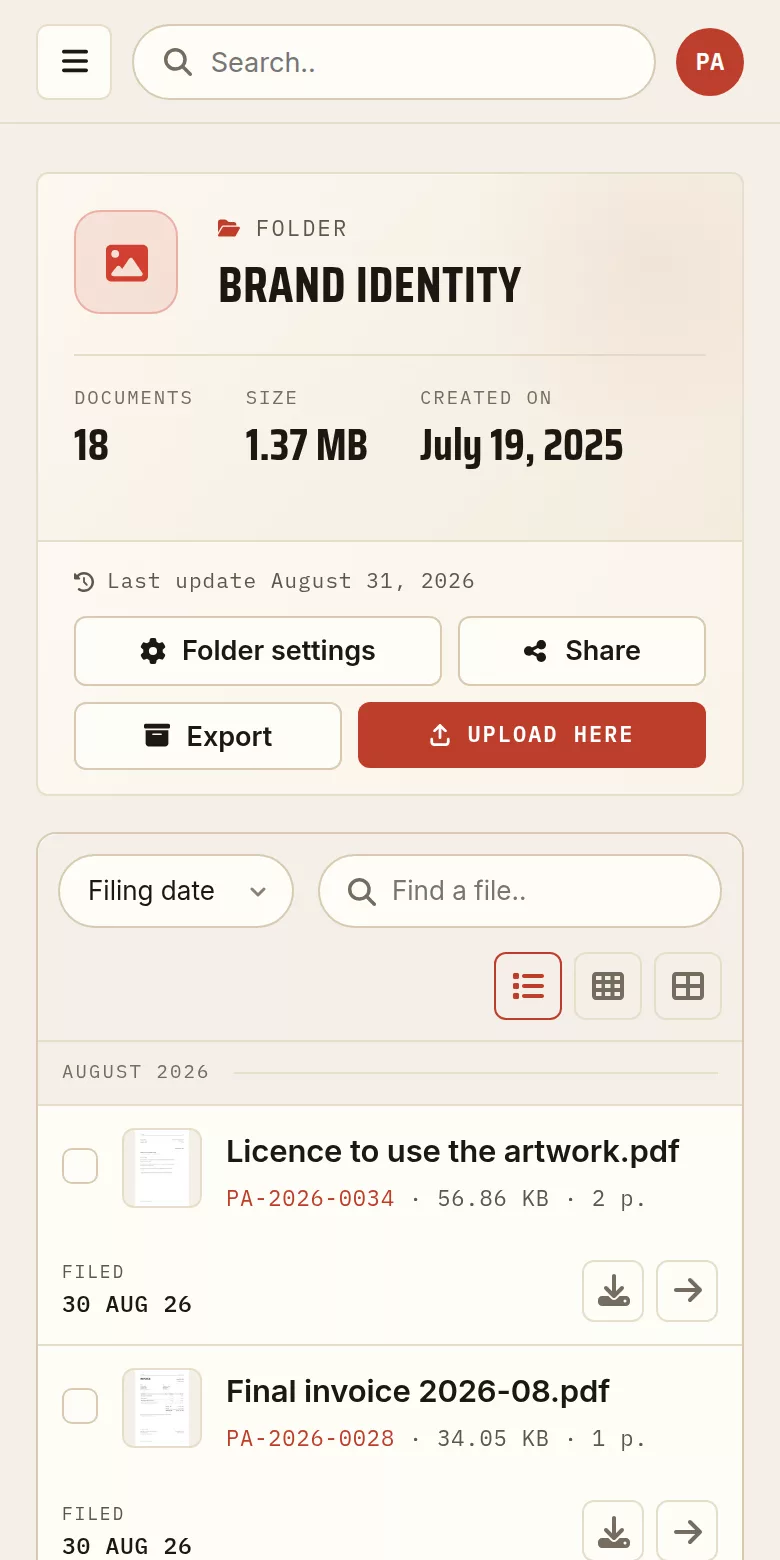780x1560 pixels.
Task: Open the PA user avatar
Action: pyautogui.click(x=710, y=62)
